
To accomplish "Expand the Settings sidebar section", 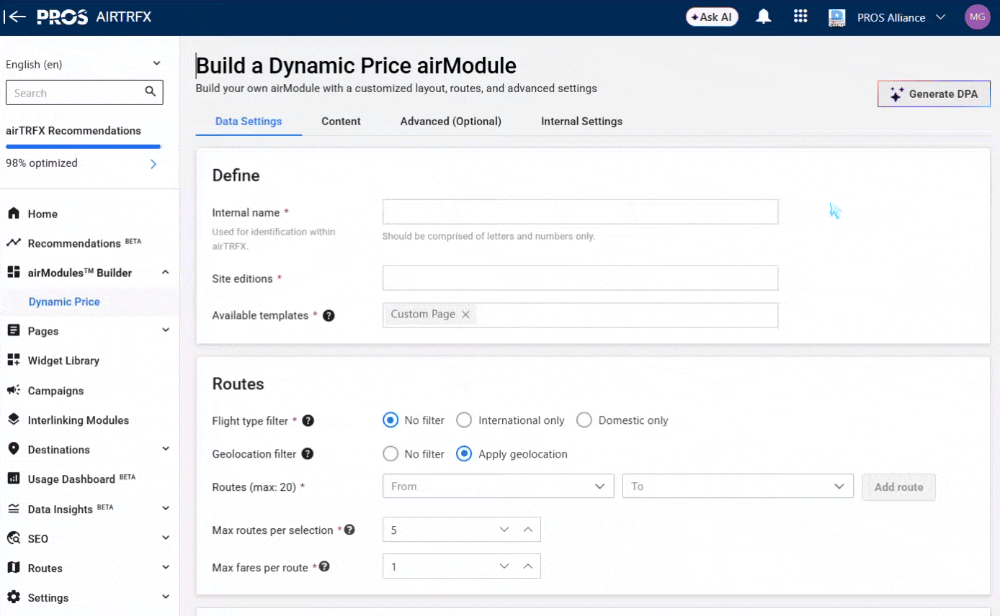I will pos(166,597).
